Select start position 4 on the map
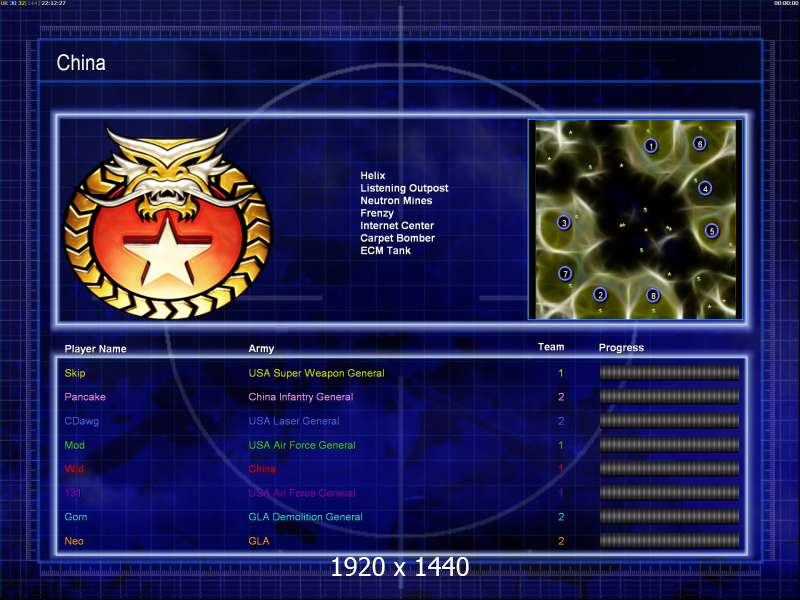Image resolution: width=800 pixels, height=600 pixels. (x=705, y=188)
